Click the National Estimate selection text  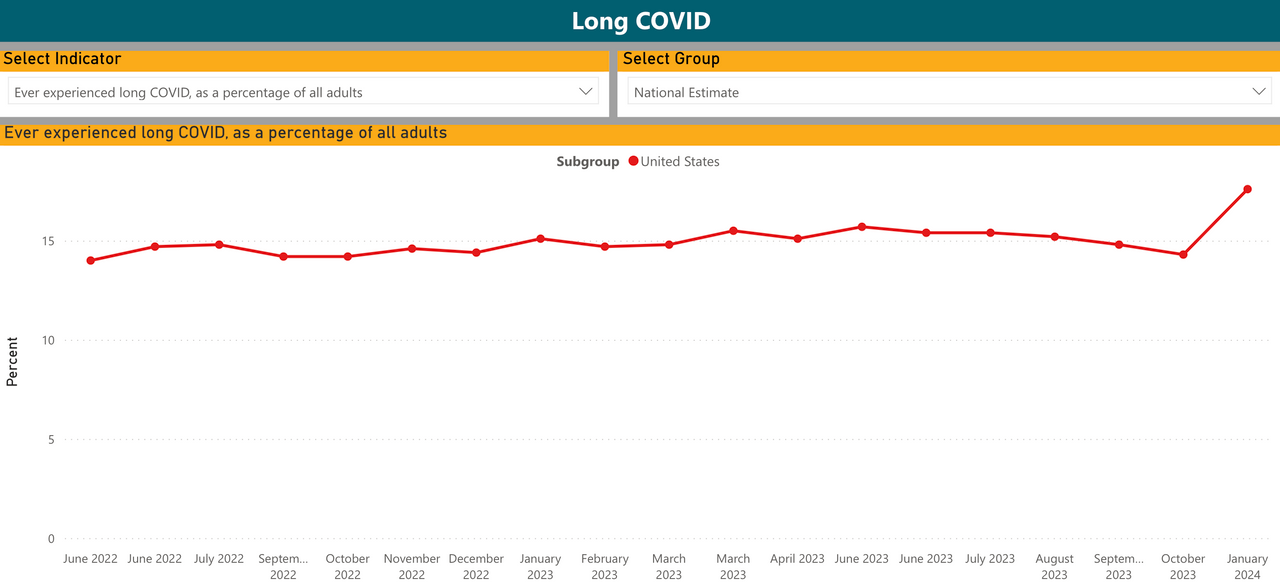click(687, 92)
